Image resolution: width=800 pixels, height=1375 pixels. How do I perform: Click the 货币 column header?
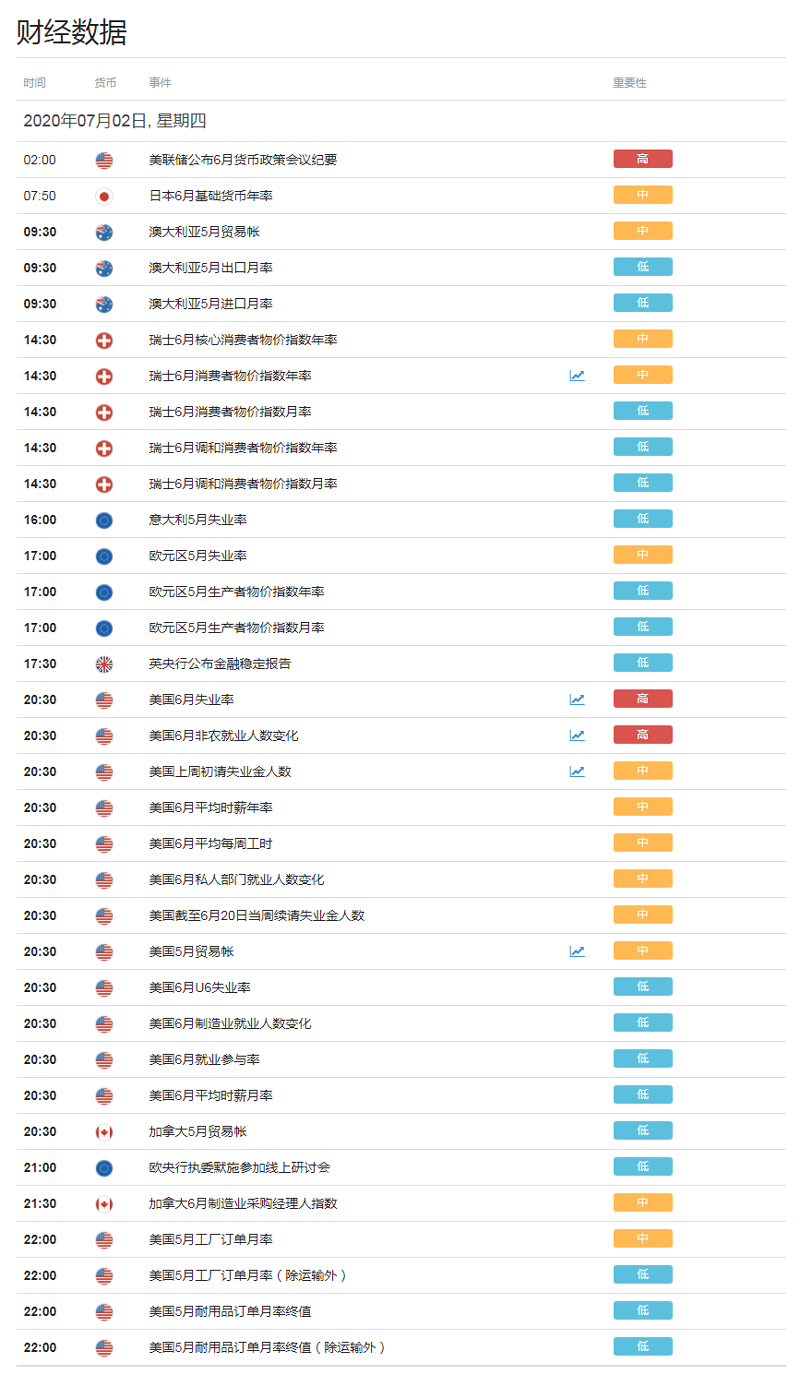click(x=105, y=83)
